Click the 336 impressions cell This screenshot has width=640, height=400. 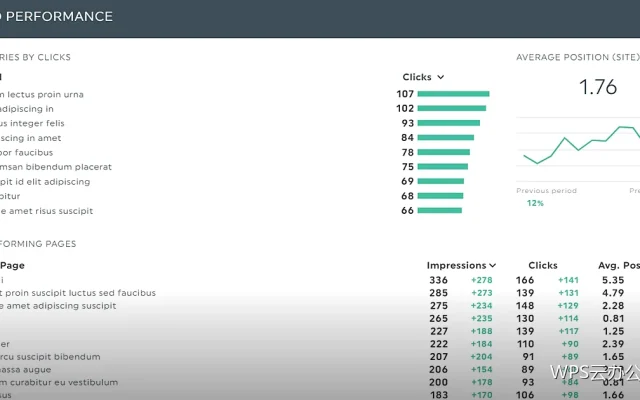pyautogui.click(x=439, y=280)
